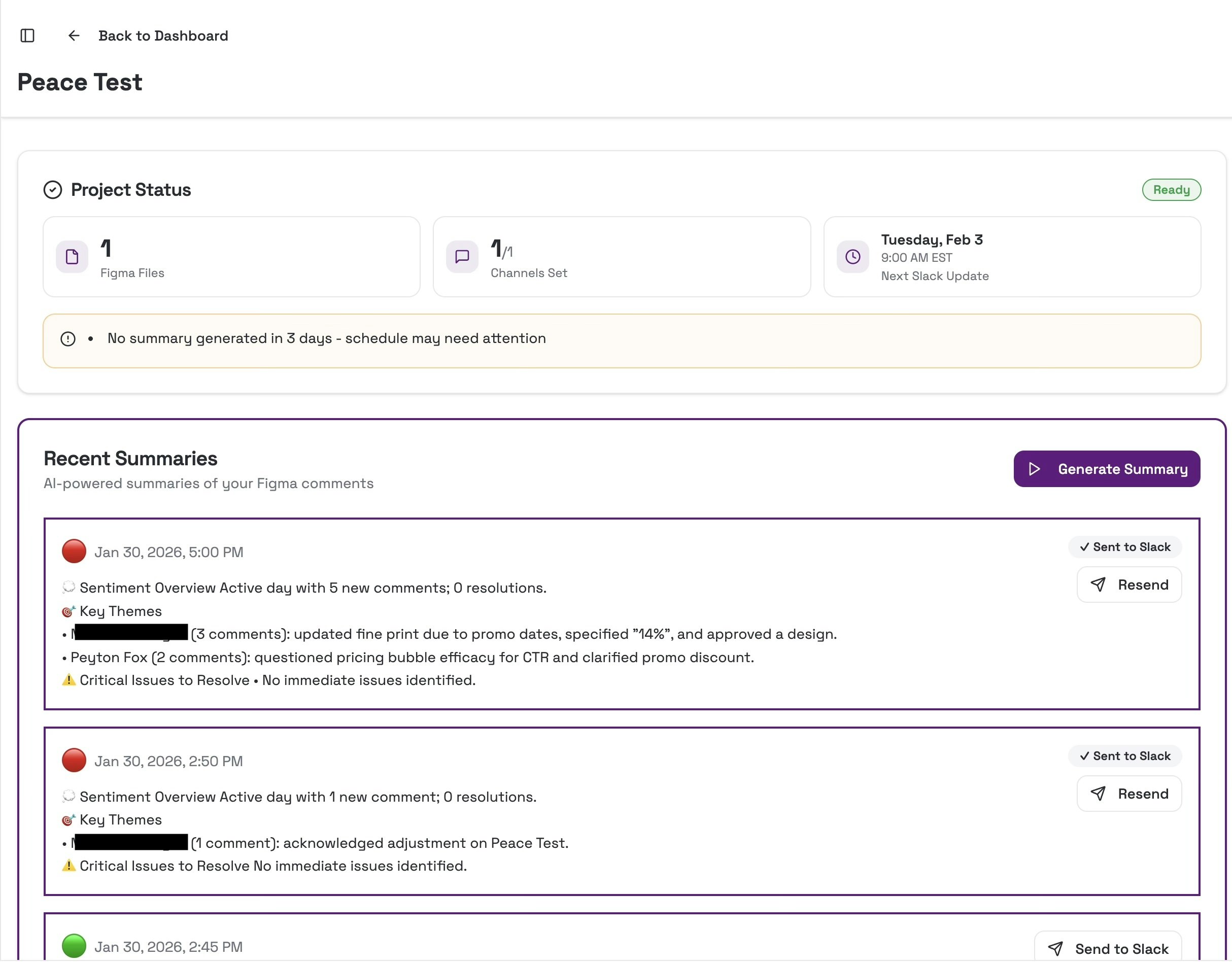Open the Channels Set card

621,257
